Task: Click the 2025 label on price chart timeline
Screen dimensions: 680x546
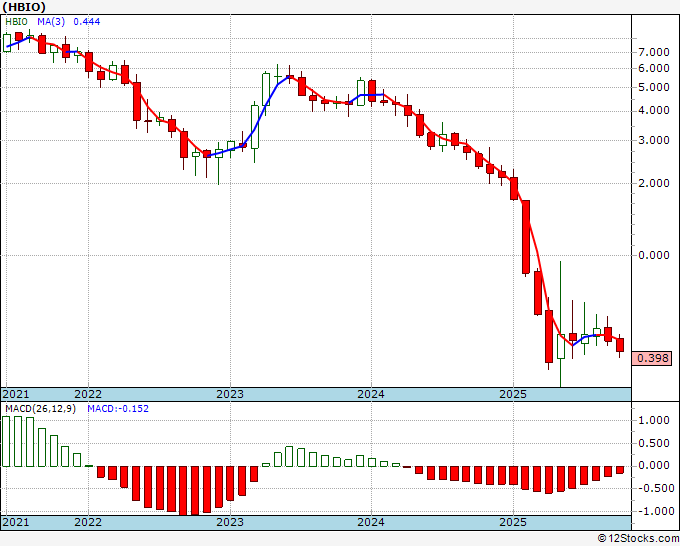Action: point(513,394)
